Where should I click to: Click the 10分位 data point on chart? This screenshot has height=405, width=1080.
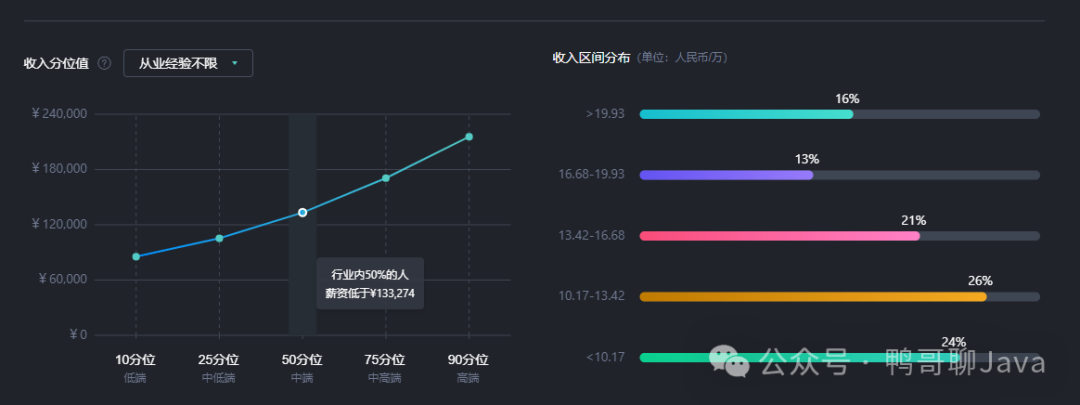(x=136, y=257)
